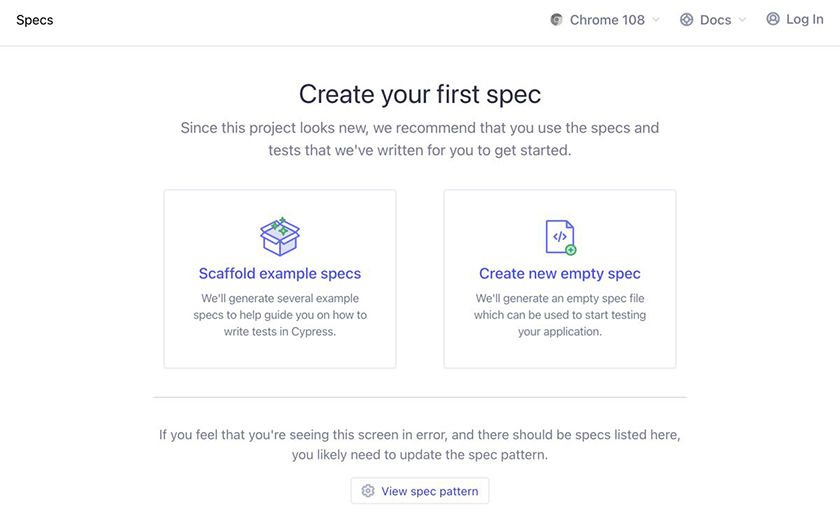
Task: Expand the Docs menu chevron
Action: (742, 20)
